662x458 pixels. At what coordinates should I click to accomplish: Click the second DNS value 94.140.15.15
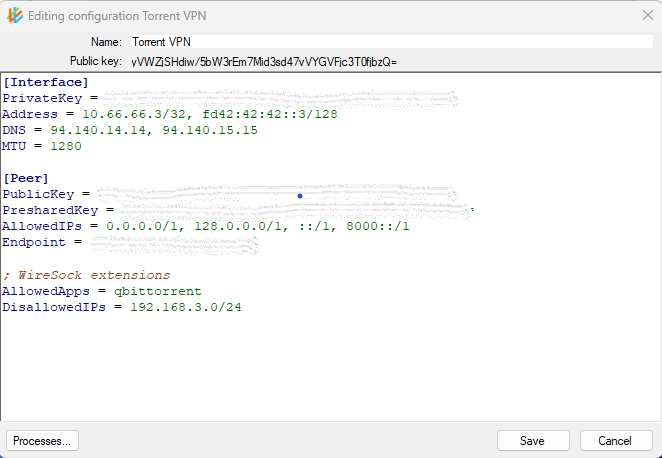pos(210,130)
